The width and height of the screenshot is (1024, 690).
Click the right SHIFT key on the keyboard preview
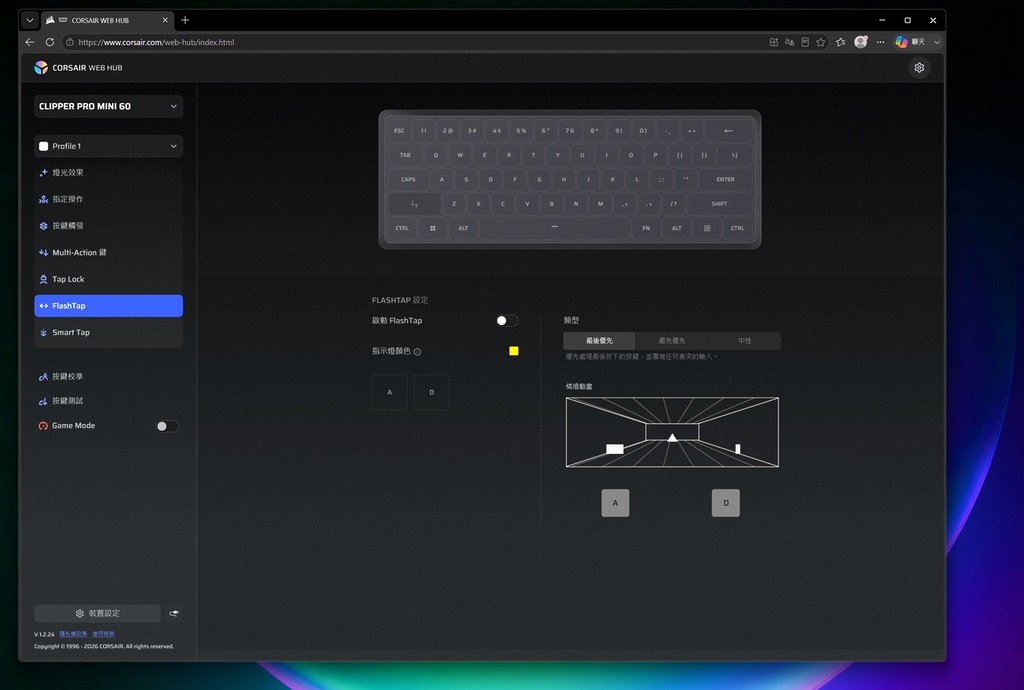[x=719, y=204]
